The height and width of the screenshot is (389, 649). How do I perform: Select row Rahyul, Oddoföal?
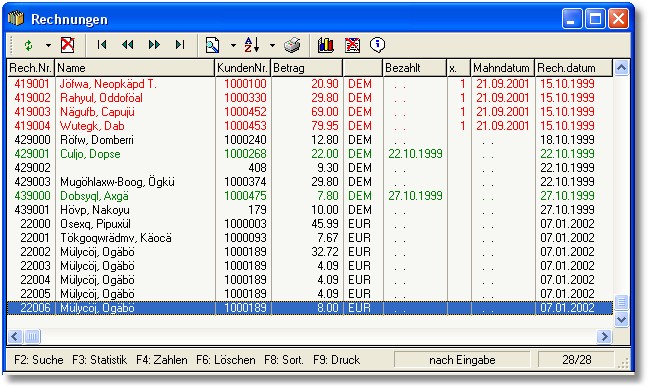click(x=310, y=98)
